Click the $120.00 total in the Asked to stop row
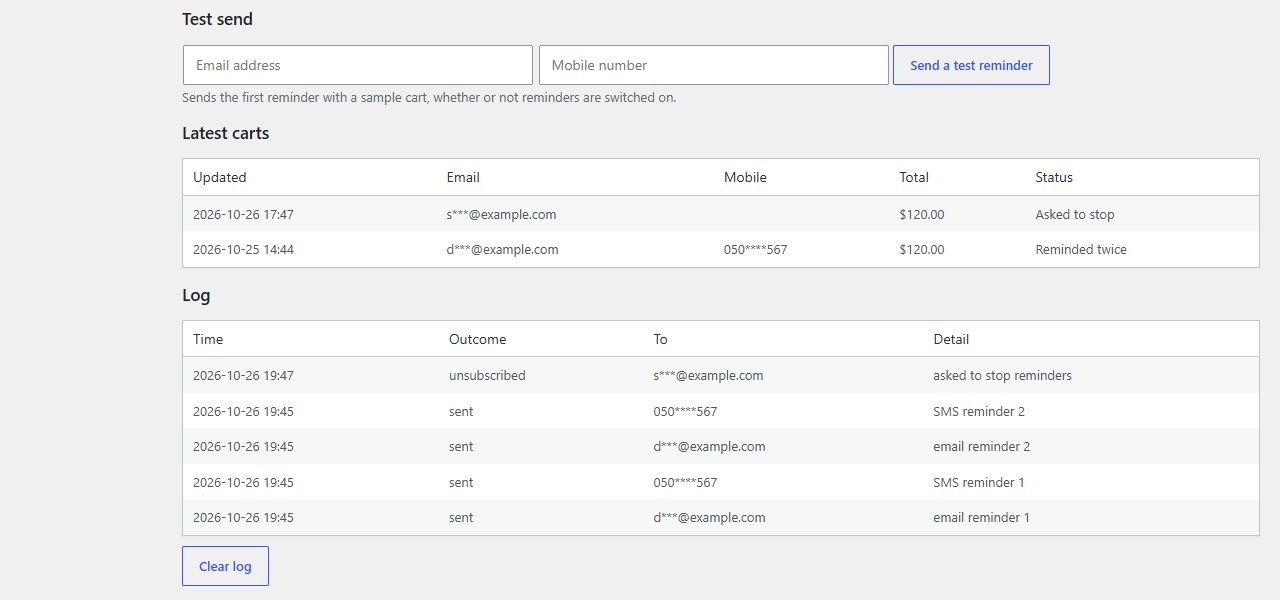 tap(922, 214)
